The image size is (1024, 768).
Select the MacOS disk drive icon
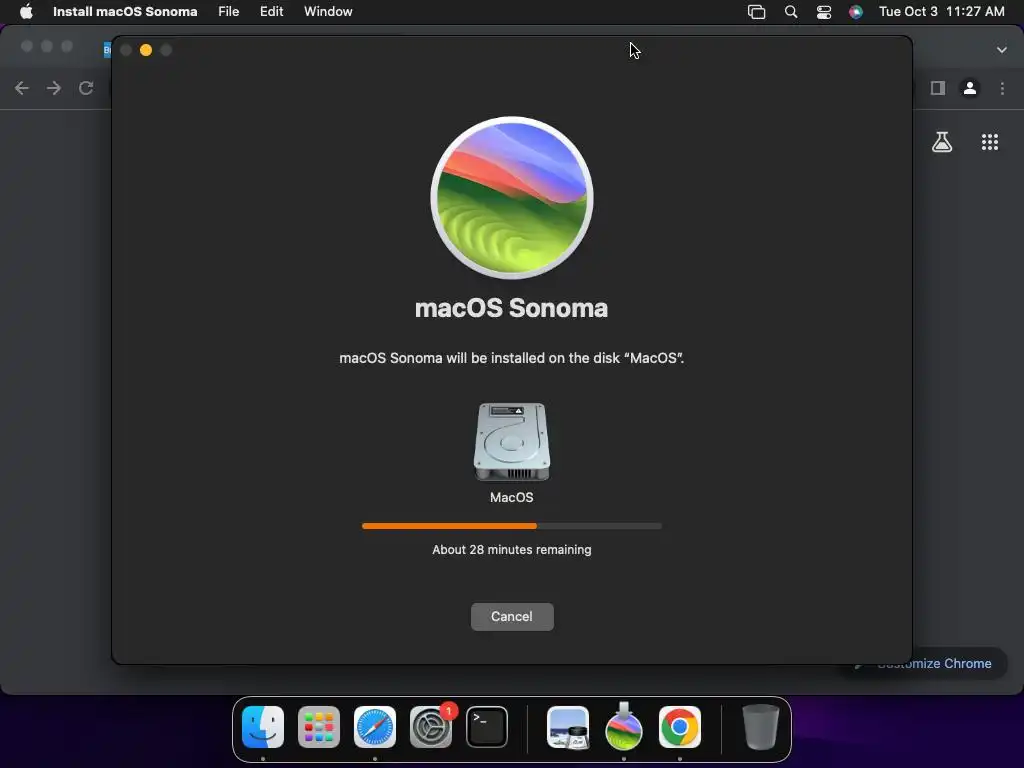point(512,441)
